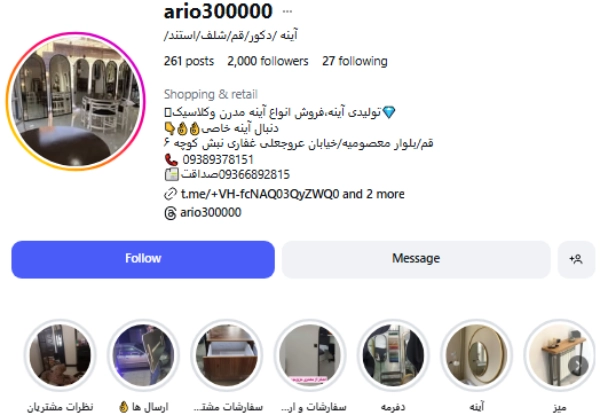The width and height of the screenshot is (600, 415).
Task: Click the phone number 09389378151
Action: [218, 159]
